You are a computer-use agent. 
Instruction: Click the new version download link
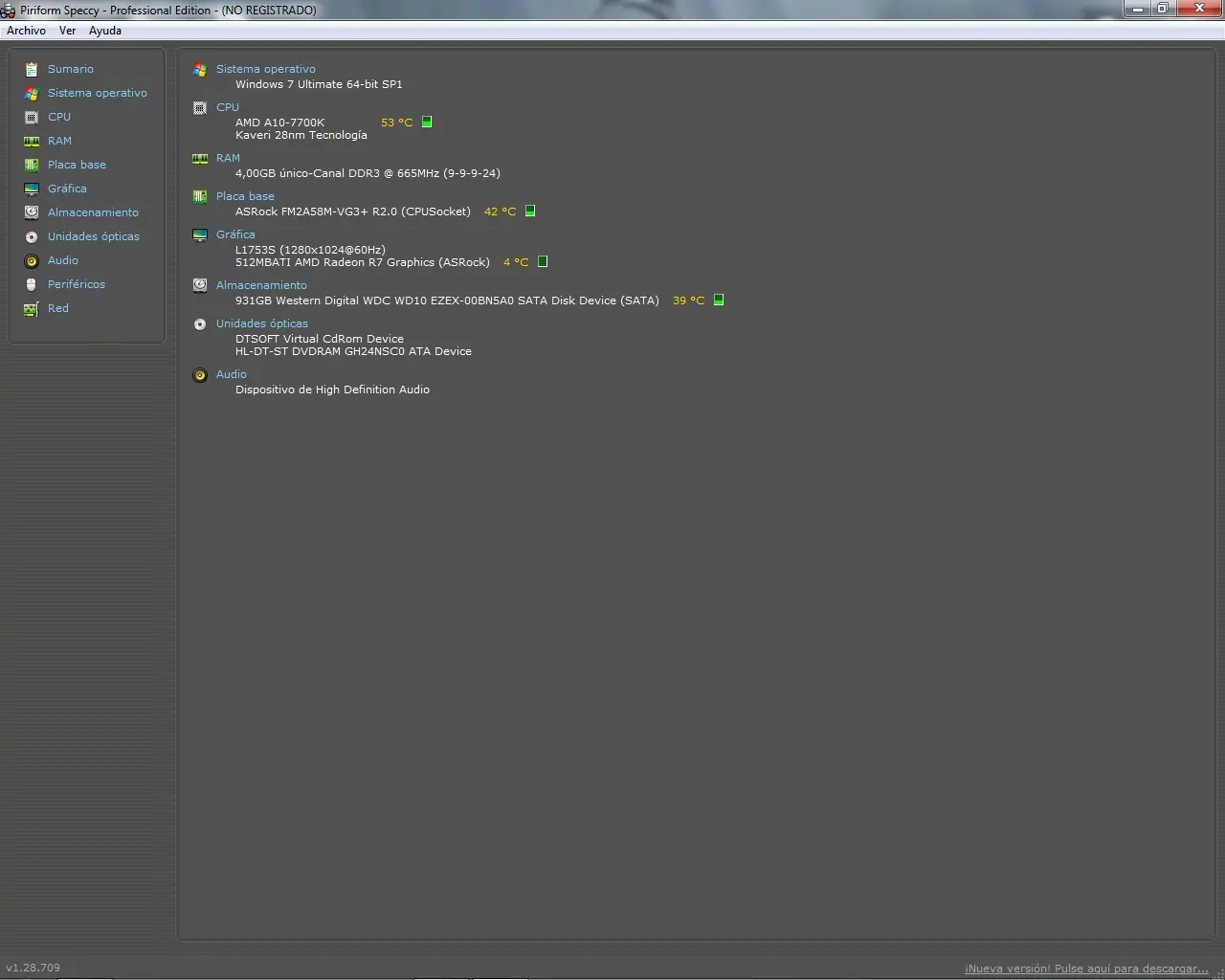(x=1086, y=969)
